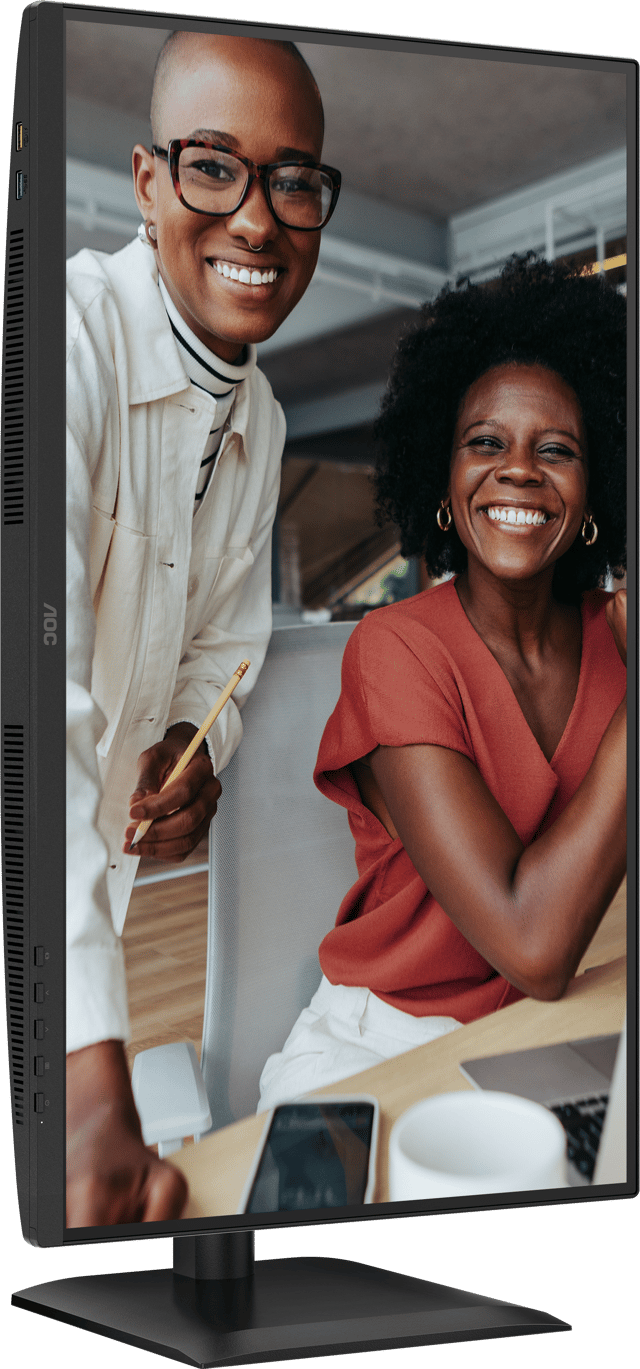640x1369 pixels.
Task: Click the AOC logo on the bezel
Action: coord(49,623)
